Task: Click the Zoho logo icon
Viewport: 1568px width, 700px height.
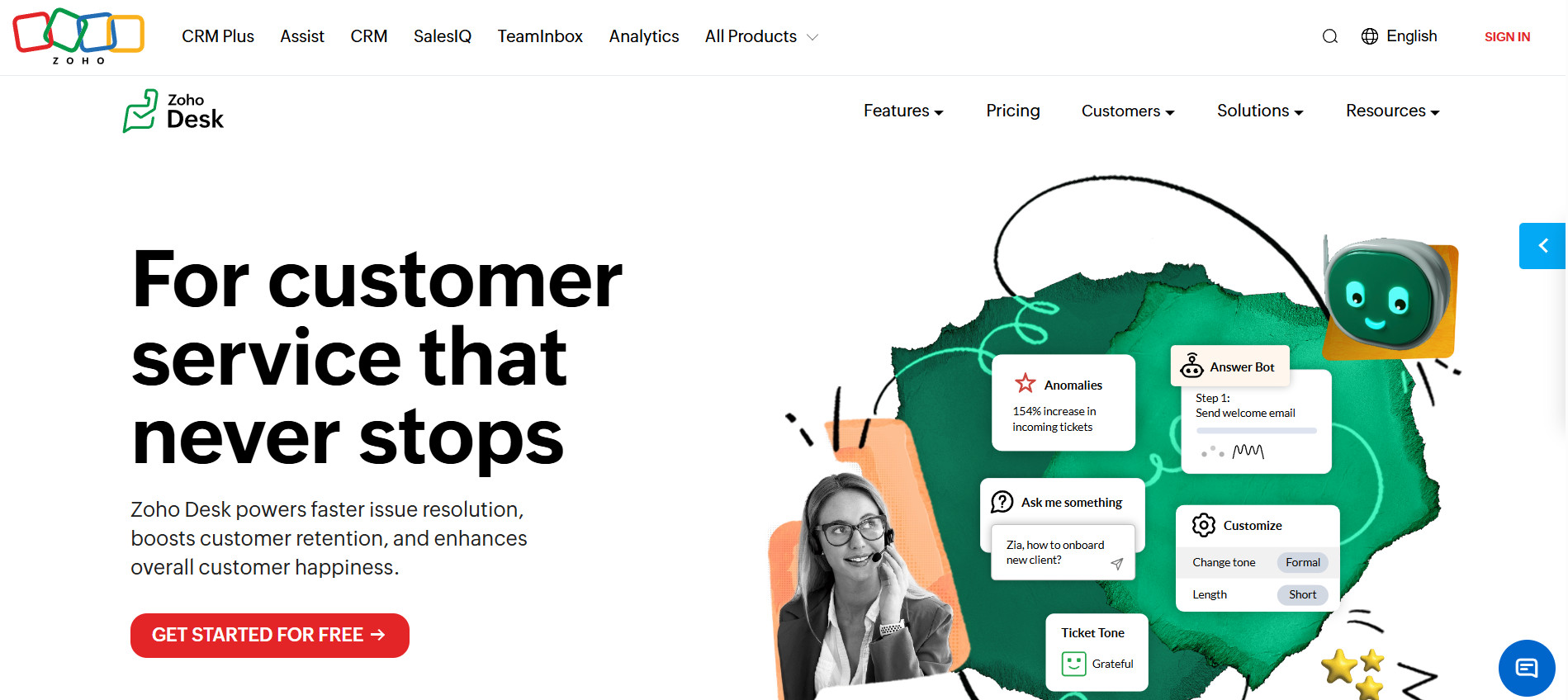Action: [78, 36]
